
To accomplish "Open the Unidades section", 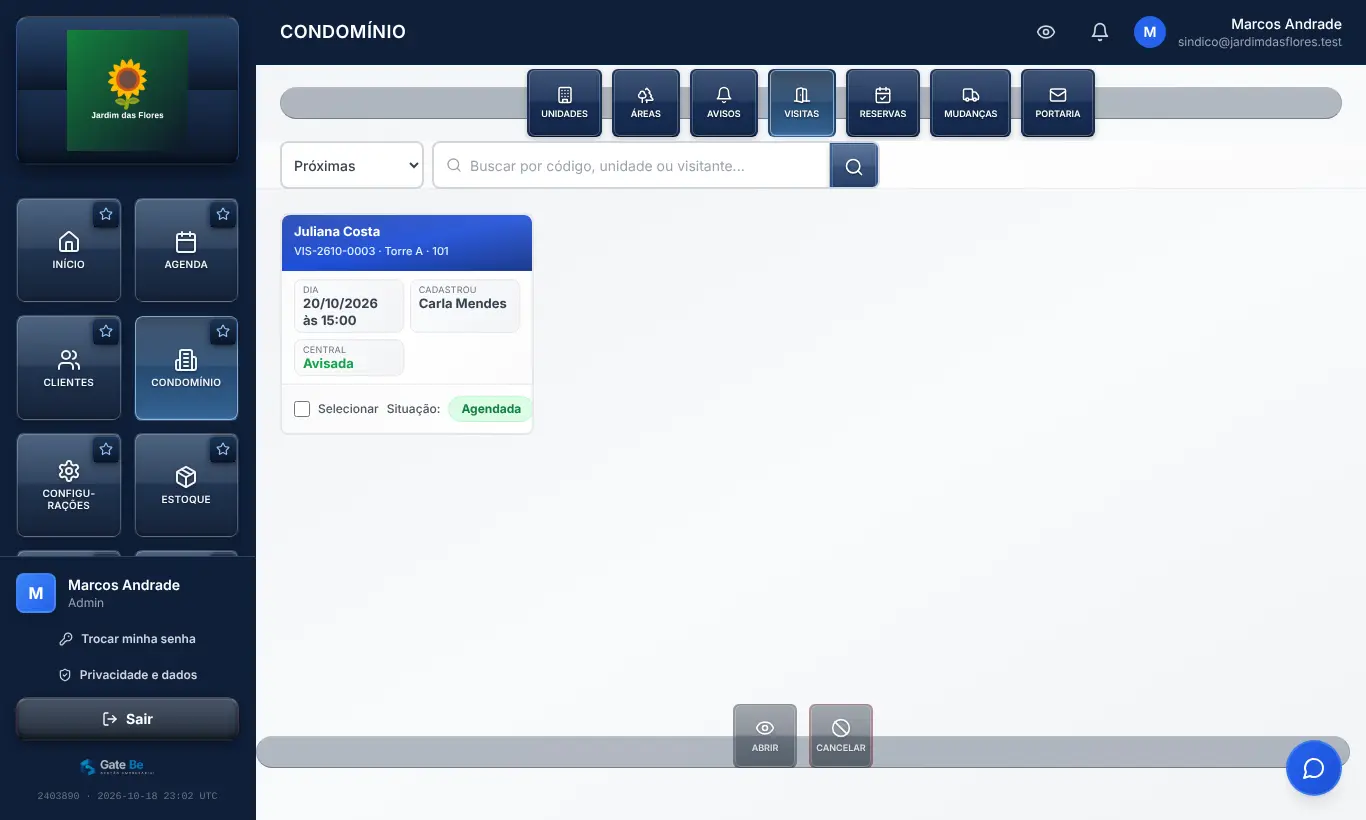I will click(x=564, y=103).
